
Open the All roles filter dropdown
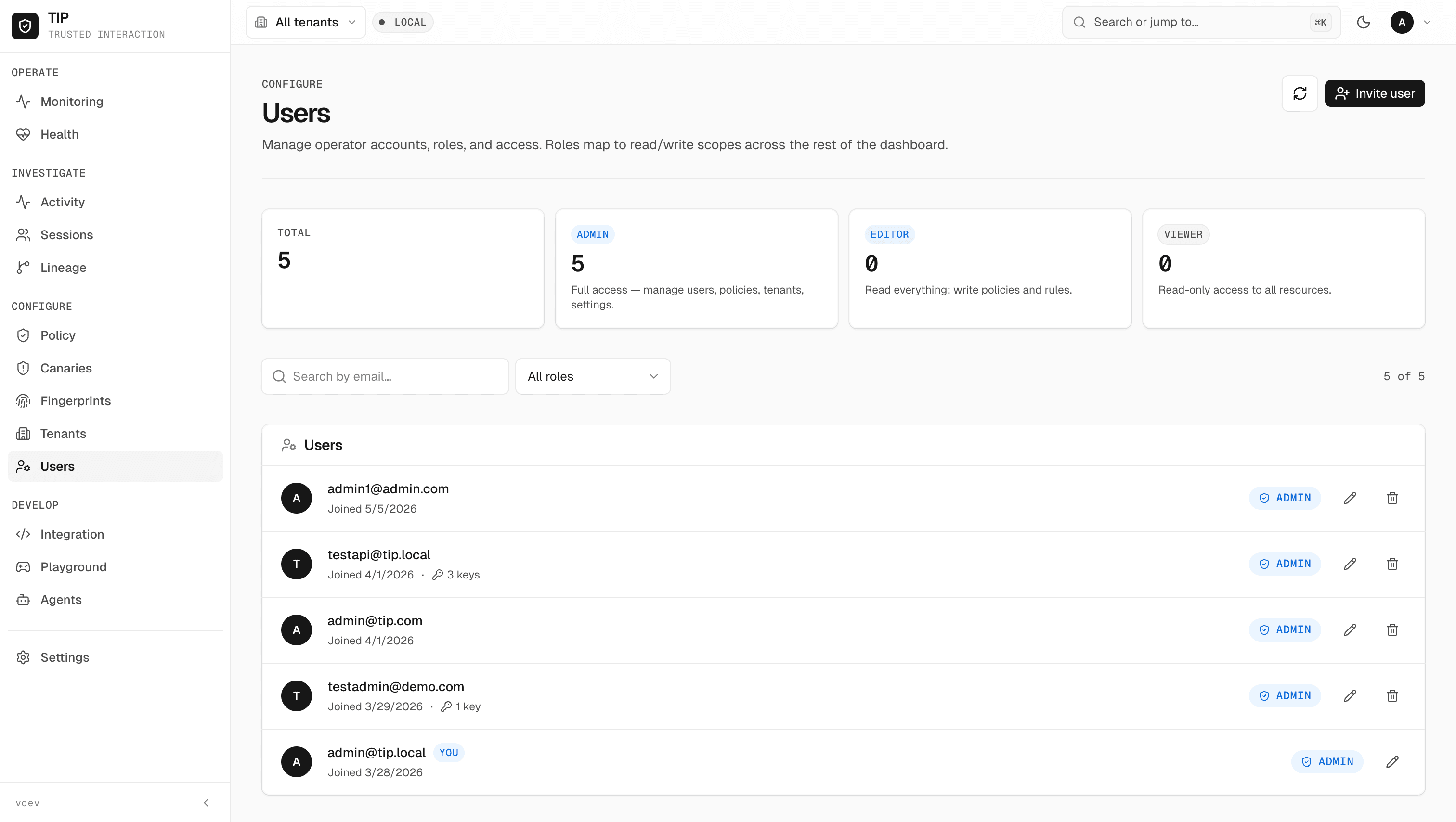(593, 376)
